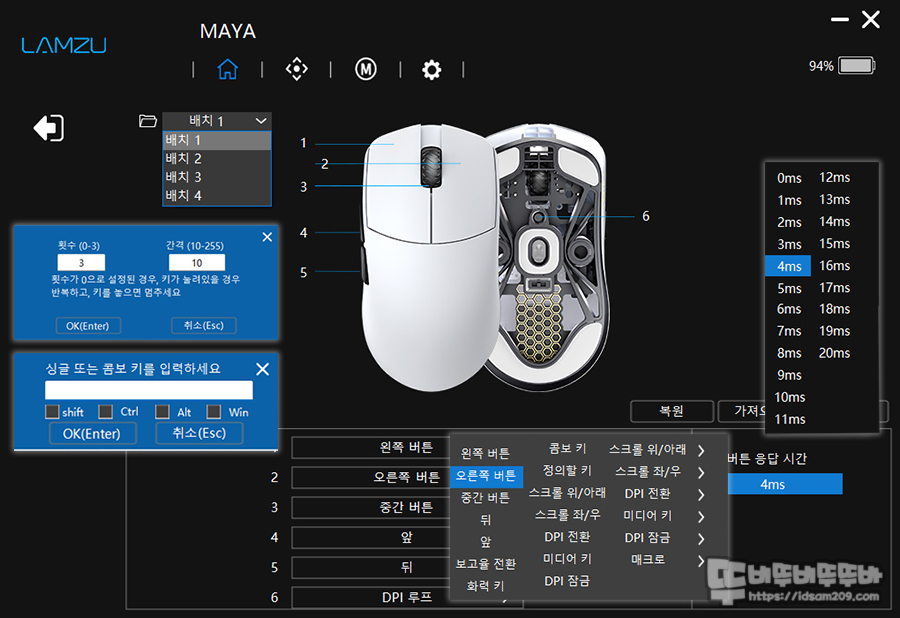Open the Home tab icon
The width and height of the screenshot is (900, 618).
[227, 69]
